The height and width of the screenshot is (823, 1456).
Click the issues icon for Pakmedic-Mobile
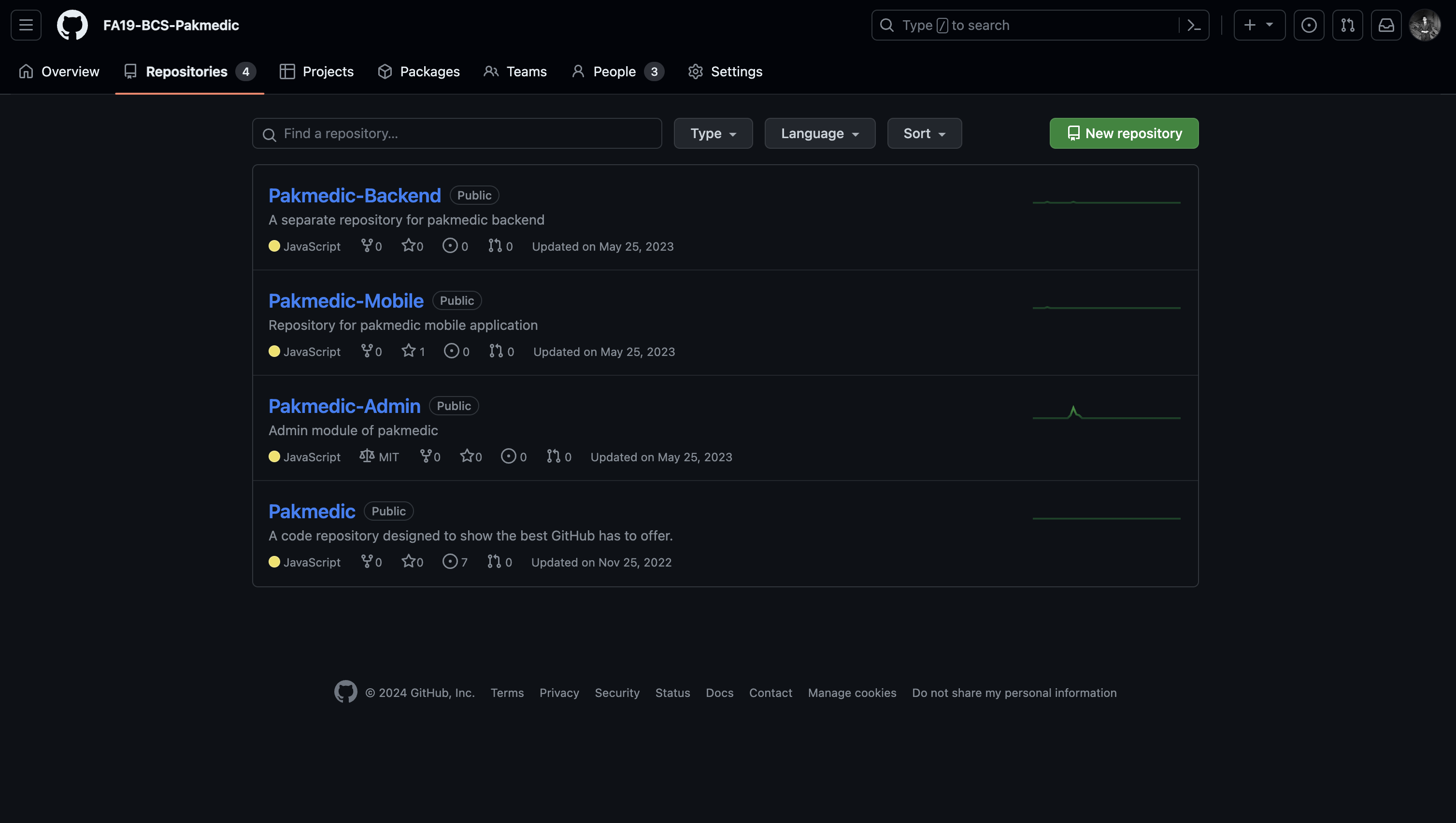click(x=451, y=351)
